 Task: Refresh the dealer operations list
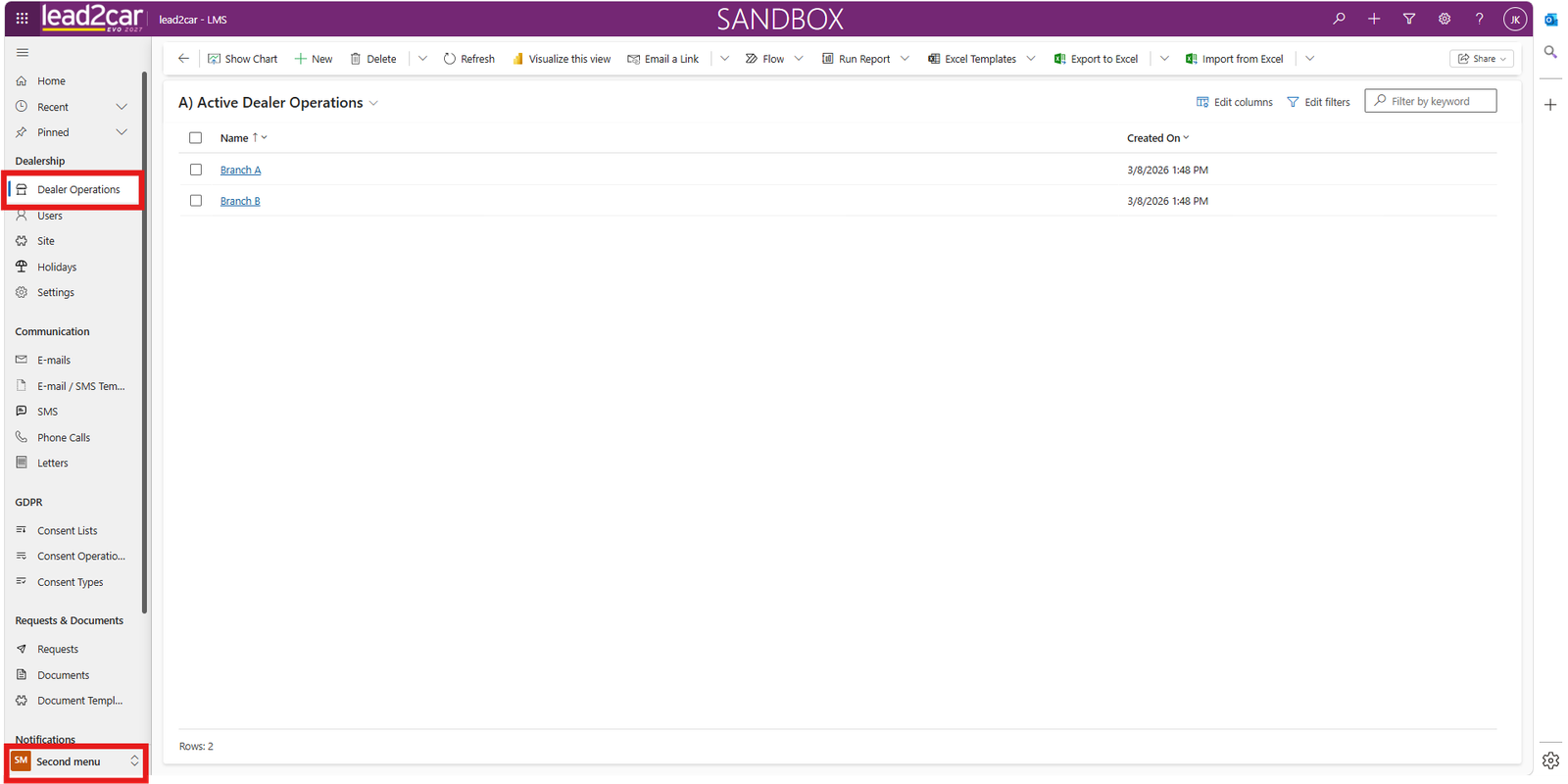[x=469, y=59]
